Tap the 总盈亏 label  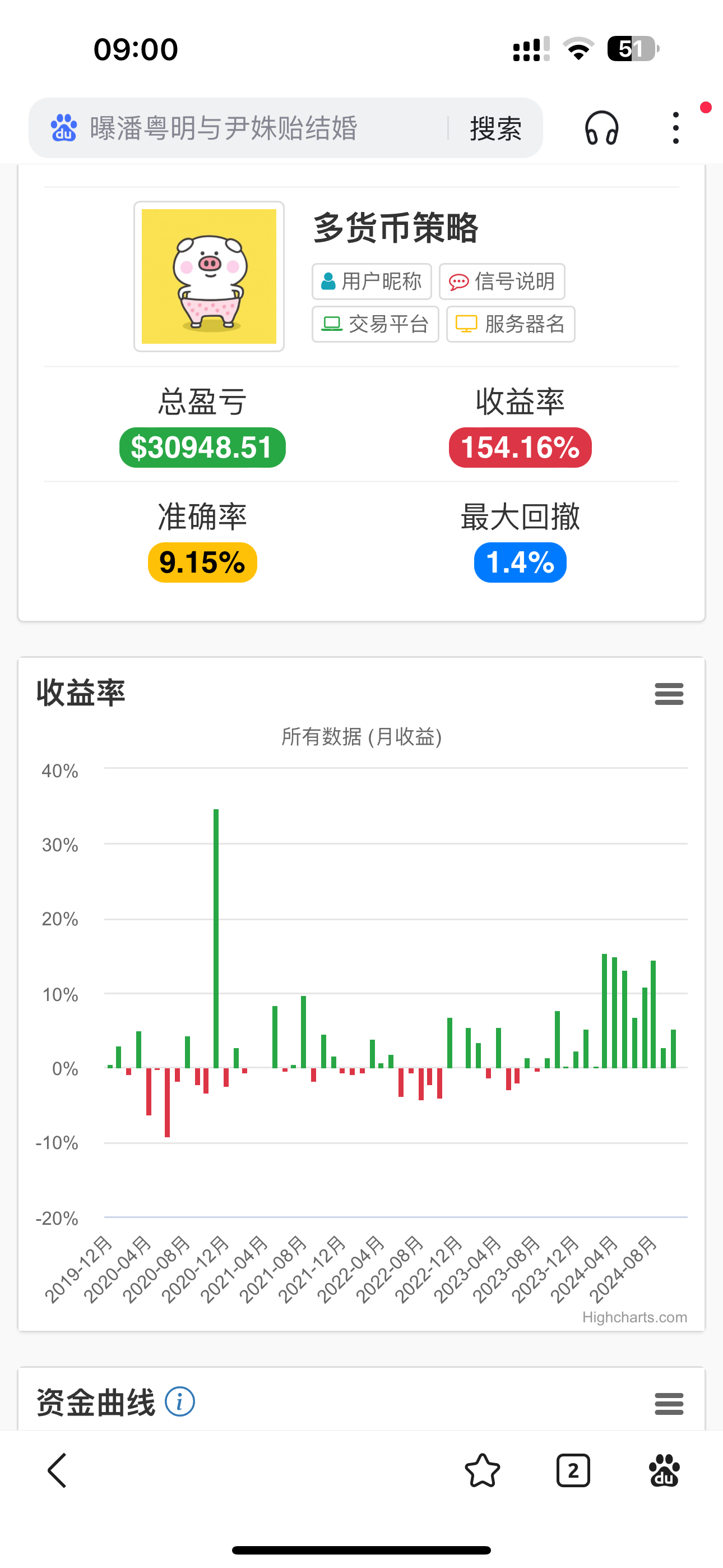202,402
